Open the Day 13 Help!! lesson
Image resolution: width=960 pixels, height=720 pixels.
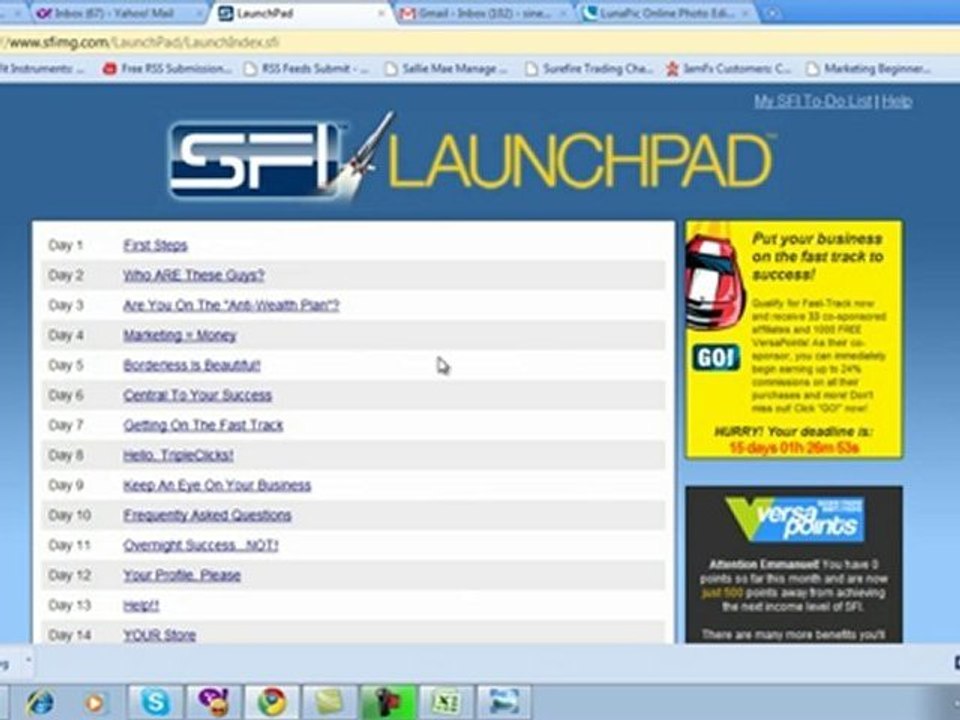[x=141, y=606]
